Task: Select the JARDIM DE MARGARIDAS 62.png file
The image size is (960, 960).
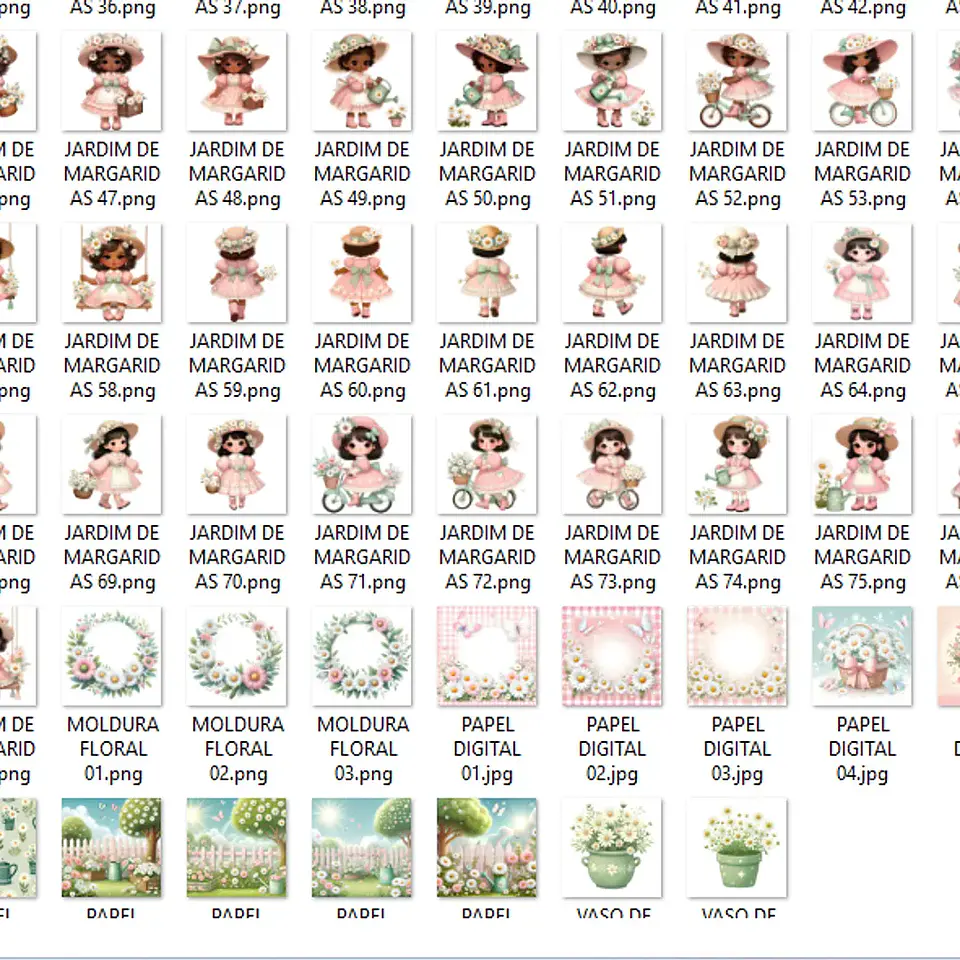Action: click(x=612, y=273)
